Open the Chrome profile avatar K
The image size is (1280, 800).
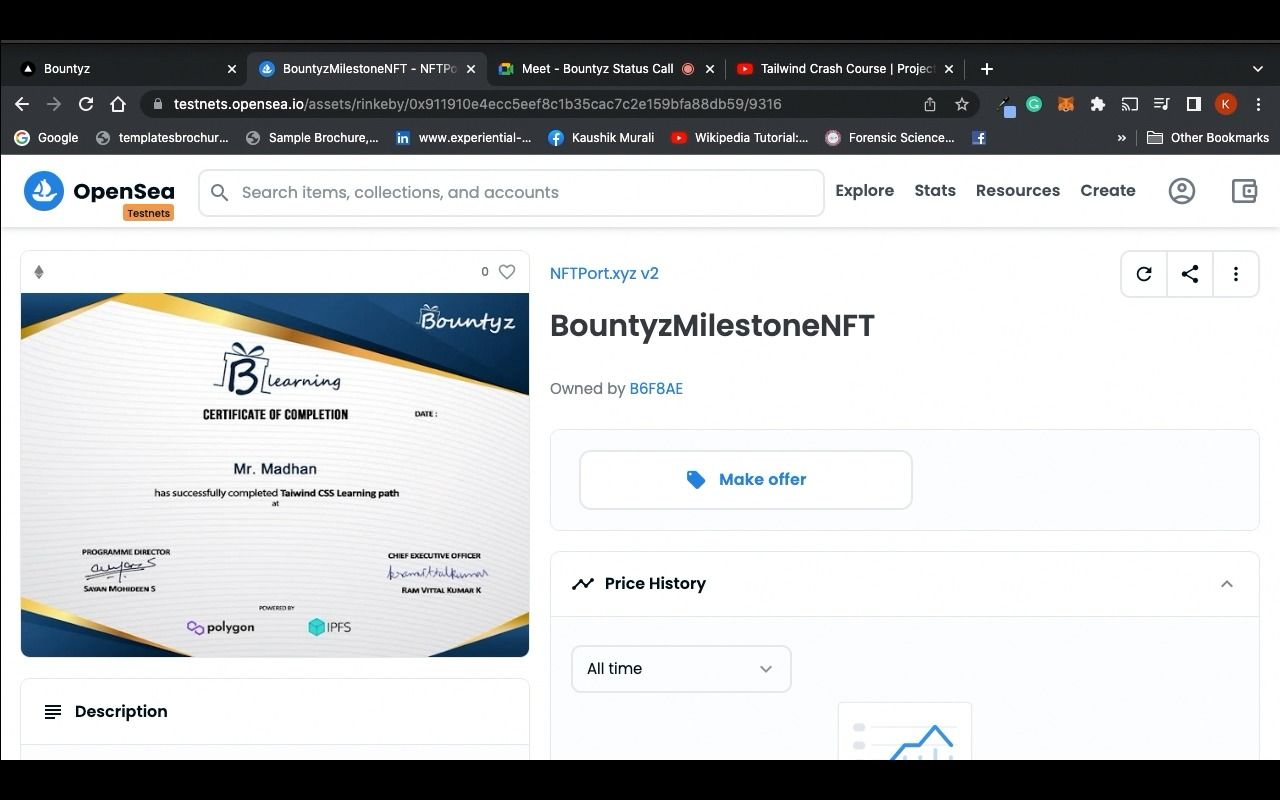pos(1226,104)
